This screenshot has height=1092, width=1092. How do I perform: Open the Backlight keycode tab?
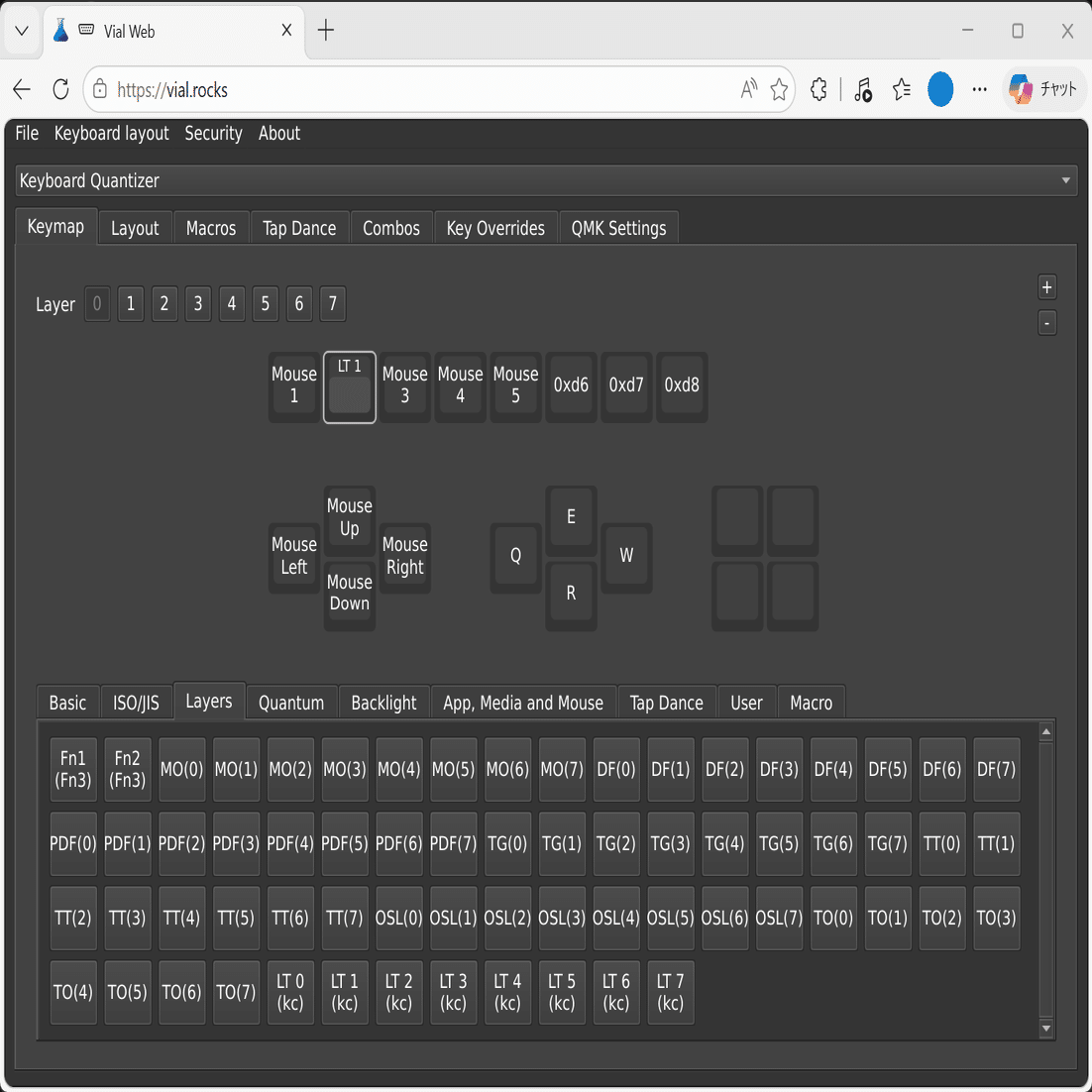pyautogui.click(x=383, y=703)
